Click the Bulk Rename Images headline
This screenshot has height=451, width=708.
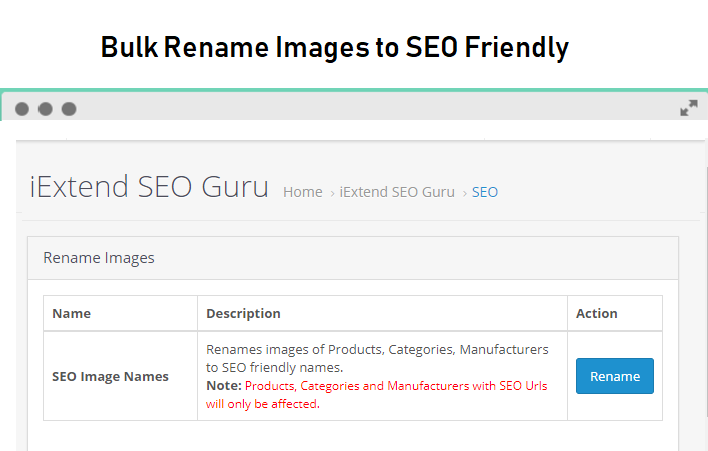[x=335, y=48]
